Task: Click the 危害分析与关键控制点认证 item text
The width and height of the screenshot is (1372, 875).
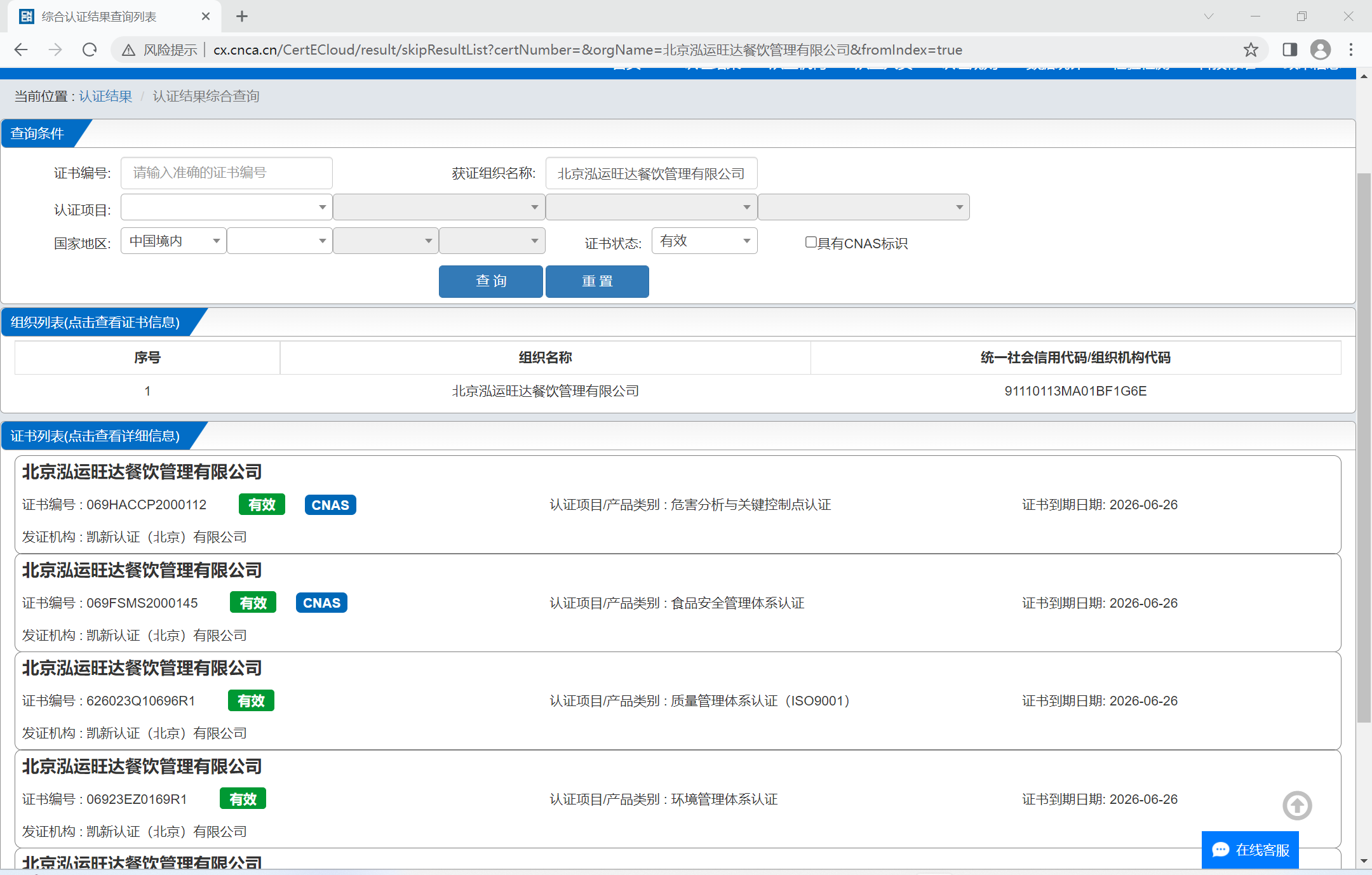Action: [751, 505]
